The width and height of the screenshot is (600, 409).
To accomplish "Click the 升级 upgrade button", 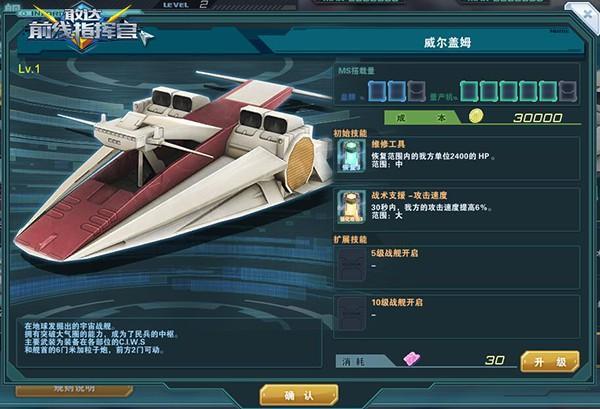I will pos(550,362).
